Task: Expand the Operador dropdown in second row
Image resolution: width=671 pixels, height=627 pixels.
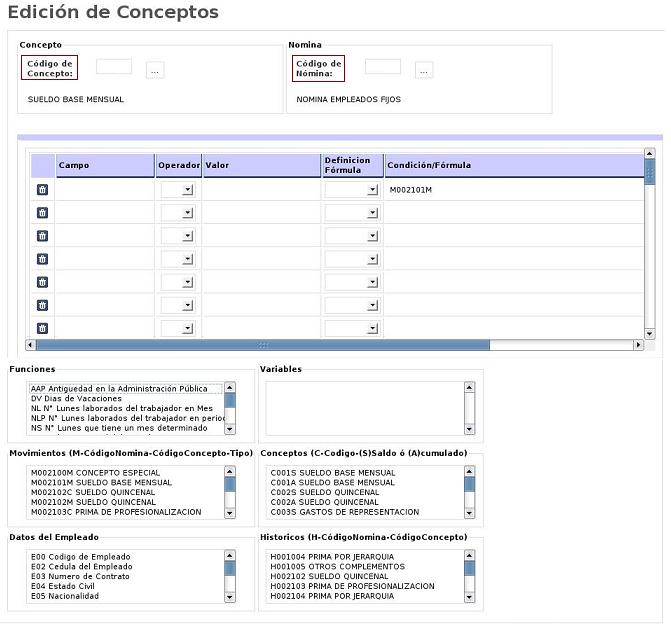Action: coord(177,212)
